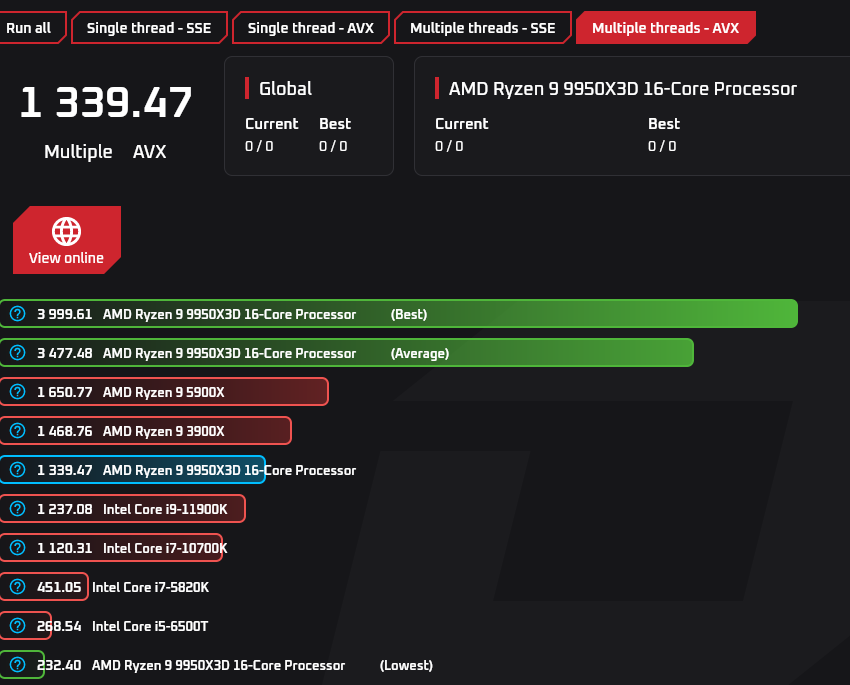Screen dimensions: 850x685
Task: Click the 3 477.48 Average score bar
Action: (347, 353)
